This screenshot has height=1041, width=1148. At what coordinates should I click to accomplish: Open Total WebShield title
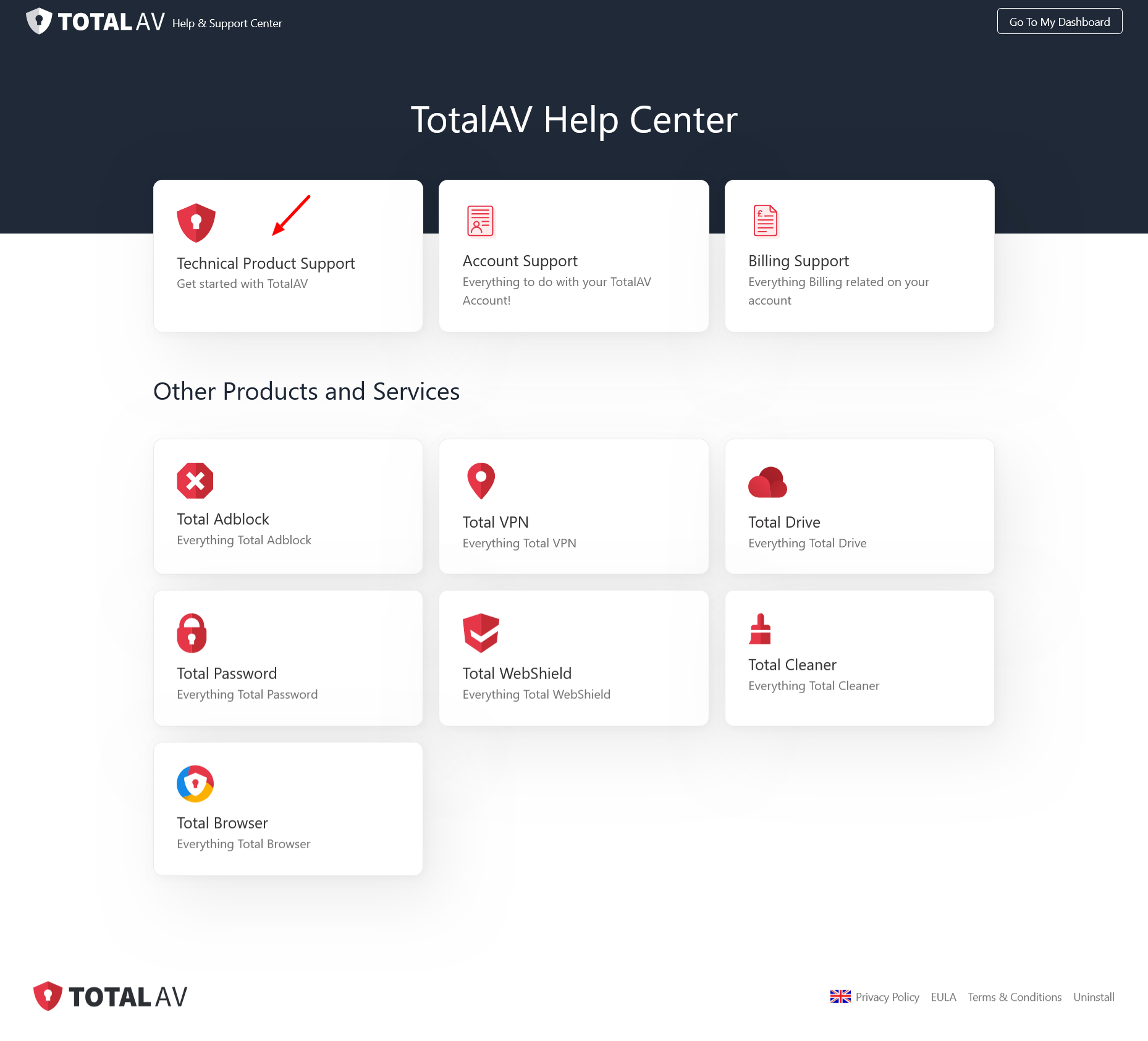click(x=517, y=673)
